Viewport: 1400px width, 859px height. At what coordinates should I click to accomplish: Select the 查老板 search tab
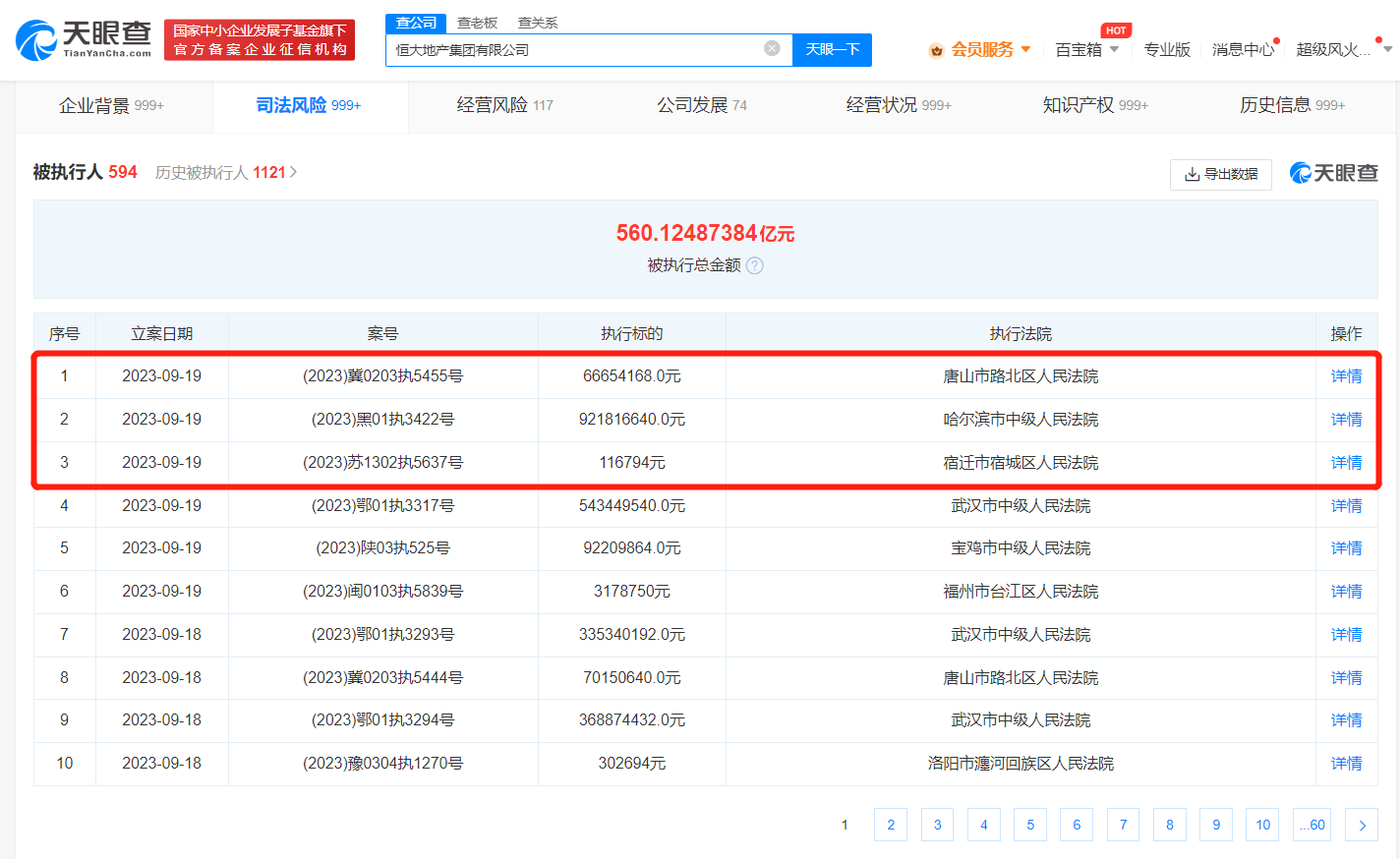(x=477, y=23)
